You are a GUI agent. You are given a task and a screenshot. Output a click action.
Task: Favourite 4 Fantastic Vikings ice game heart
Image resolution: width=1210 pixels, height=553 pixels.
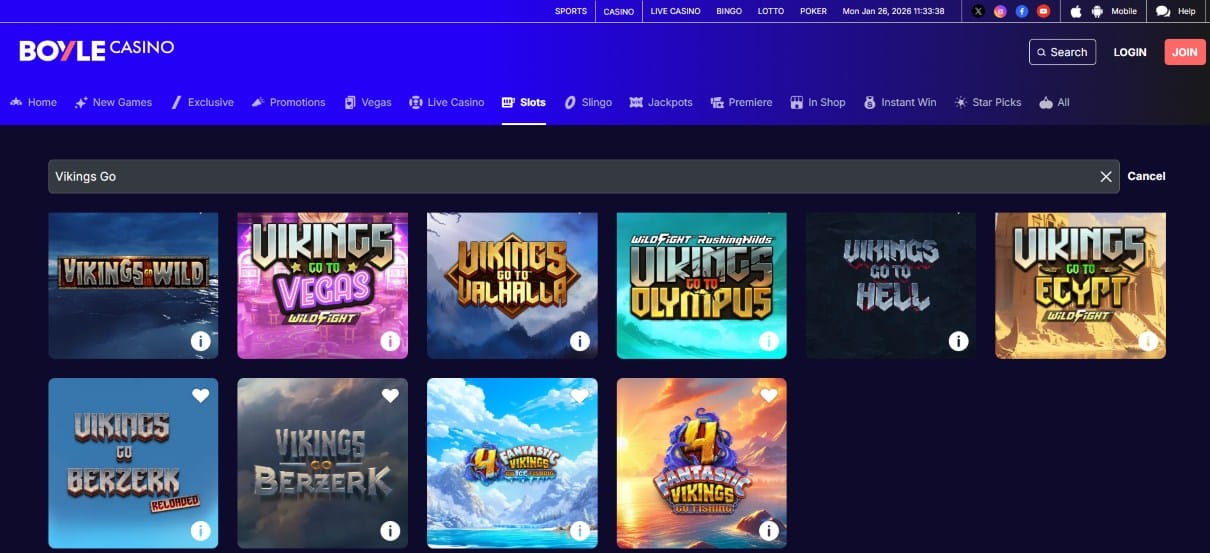coord(580,396)
